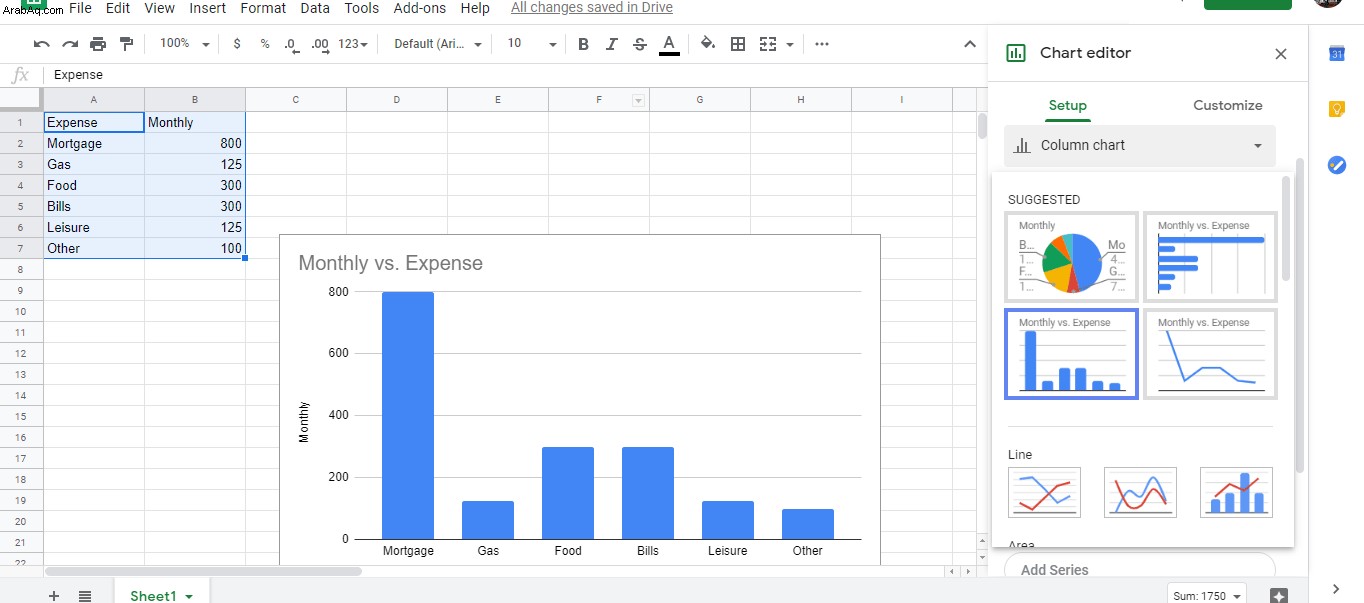The width and height of the screenshot is (1364, 603).
Task: Click the Merge cells icon
Action: [768, 44]
